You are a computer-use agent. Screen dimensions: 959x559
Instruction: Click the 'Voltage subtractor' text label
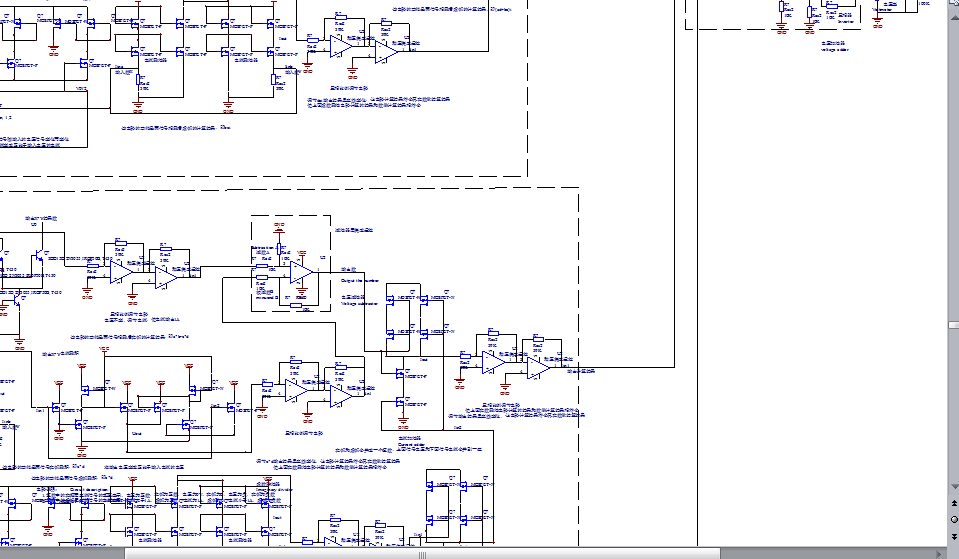click(362, 303)
